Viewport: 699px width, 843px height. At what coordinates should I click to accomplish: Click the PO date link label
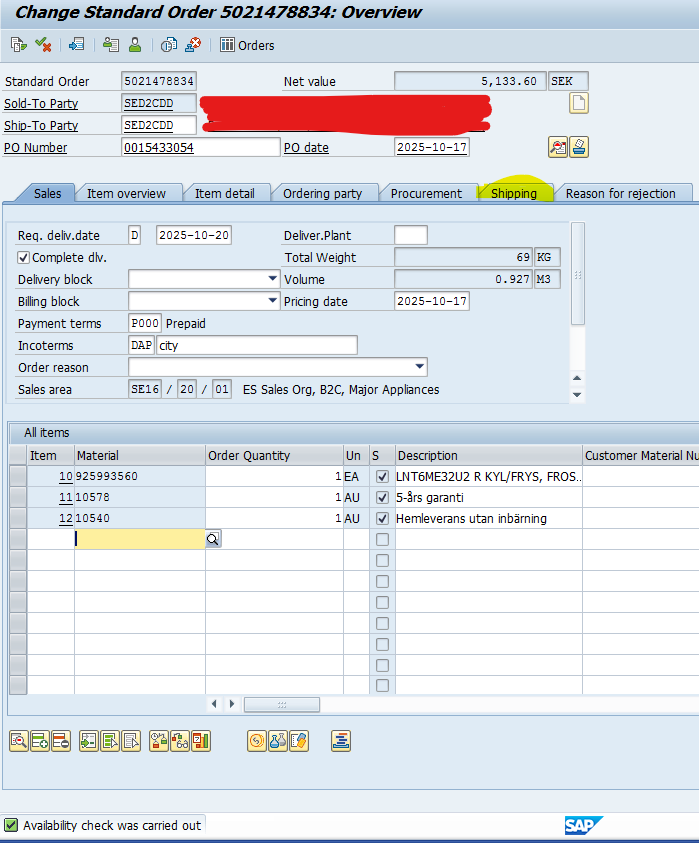point(306,148)
